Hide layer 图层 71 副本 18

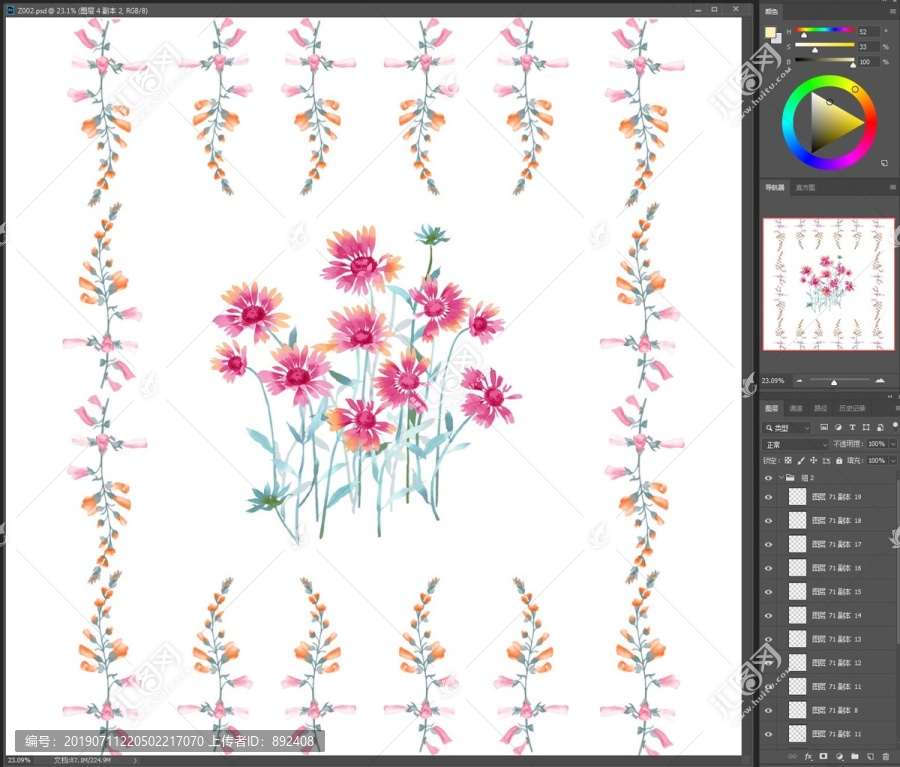click(769, 521)
